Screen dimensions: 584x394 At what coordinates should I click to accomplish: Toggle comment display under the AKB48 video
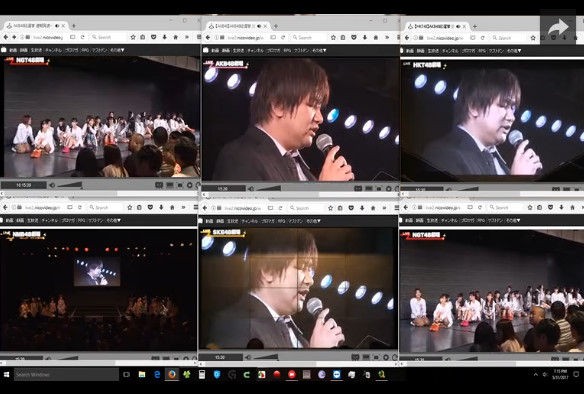pyautogui.click(x=358, y=188)
